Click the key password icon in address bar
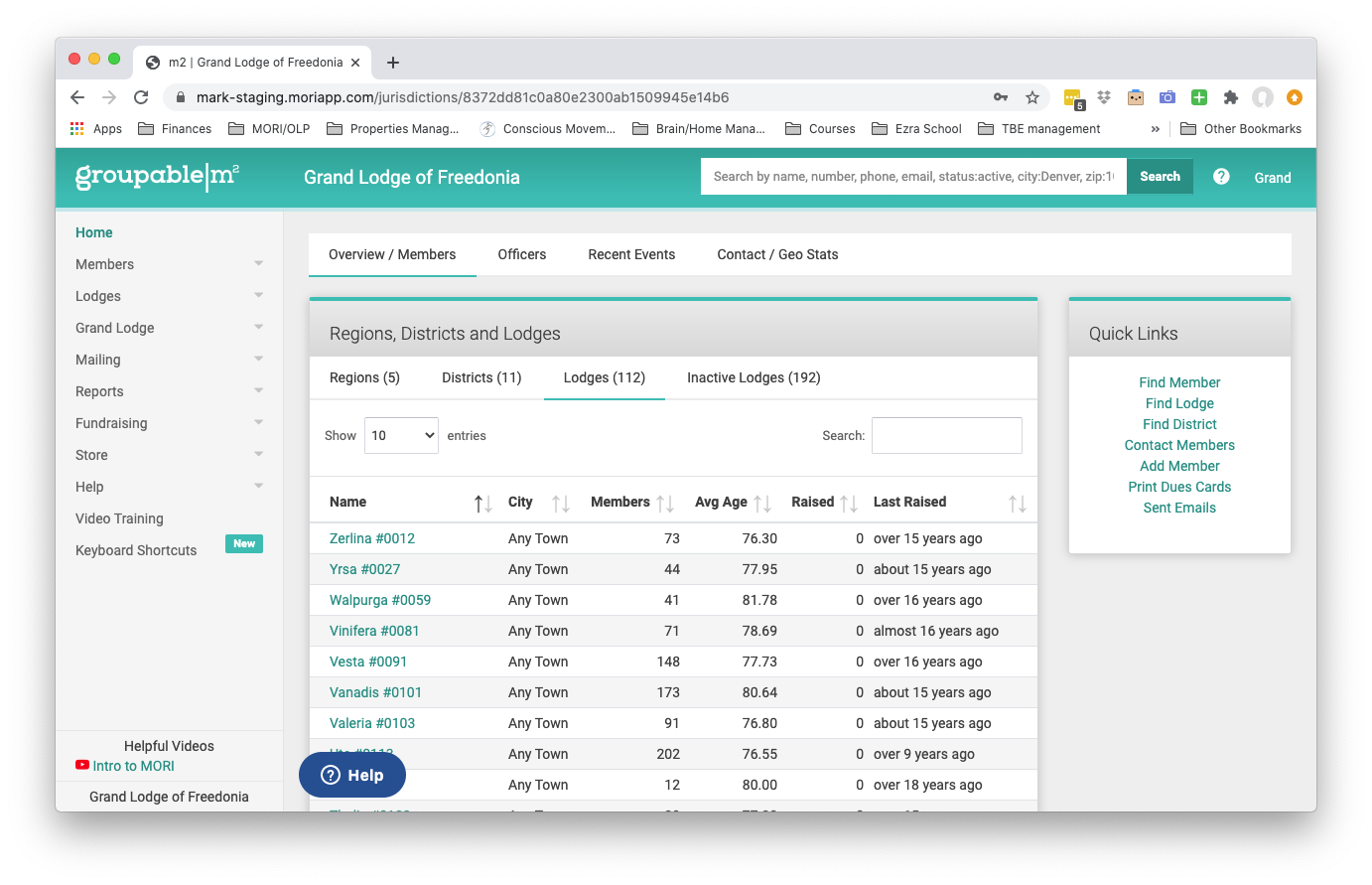Viewport: 1372px width, 885px height. (x=1001, y=97)
